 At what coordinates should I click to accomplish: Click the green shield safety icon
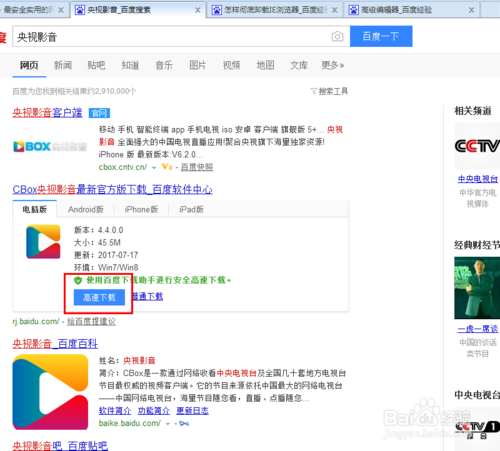pos(78,280)
